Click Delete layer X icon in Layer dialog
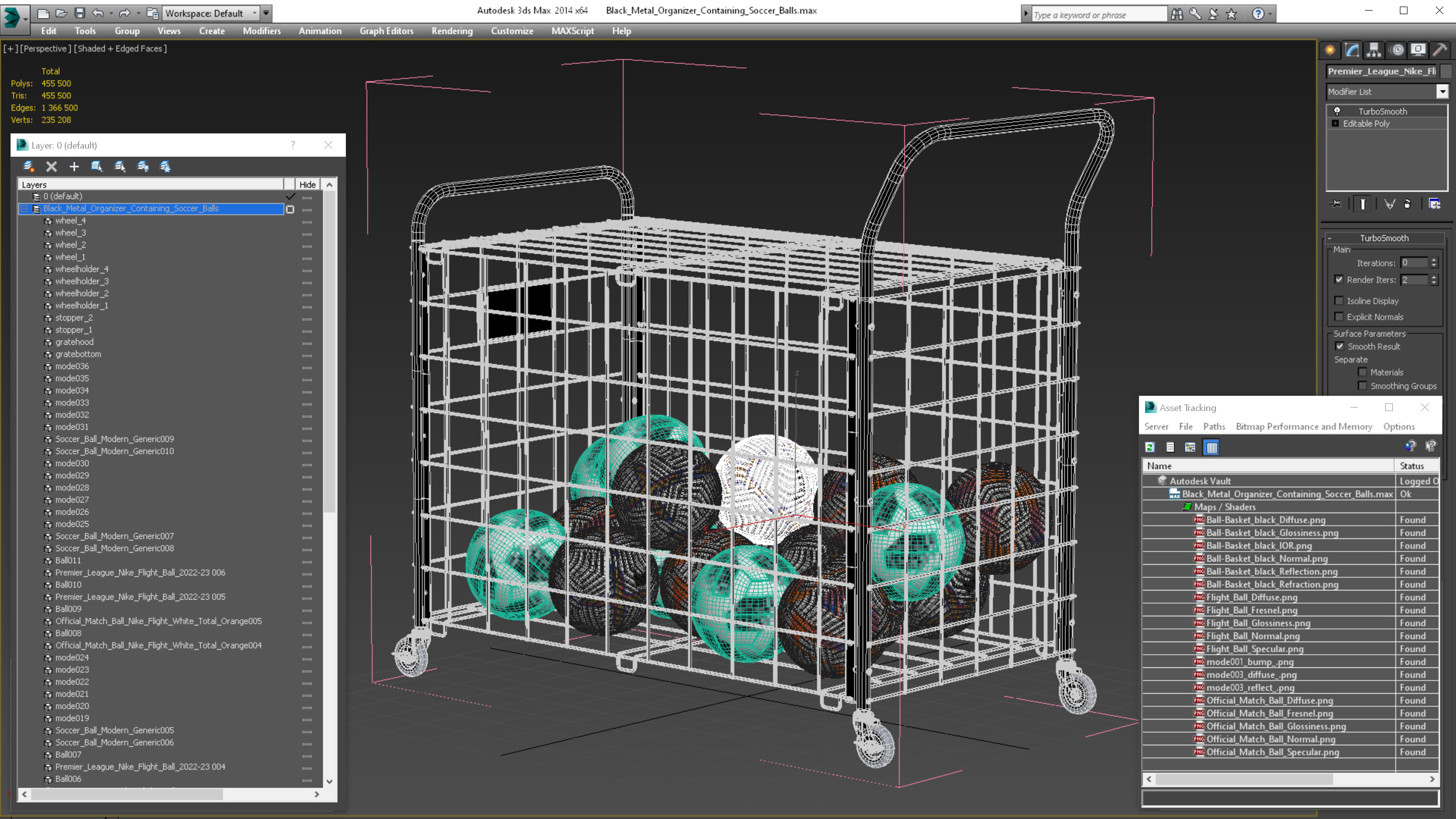 [x=52, y=166]
